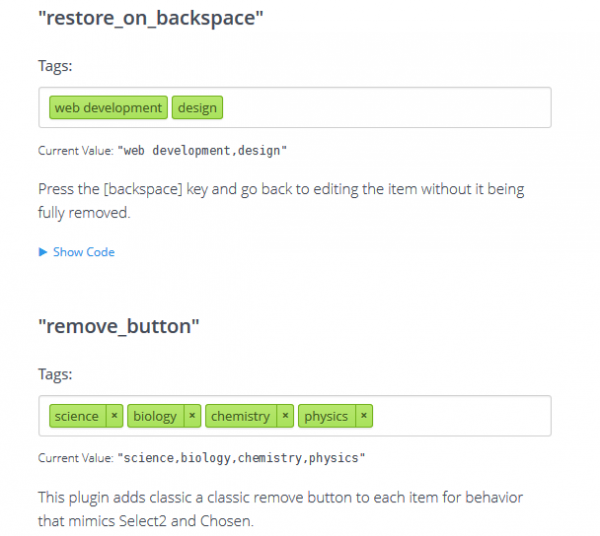Screen dimensions: 600x536
Task: Click the "science,biology,chemistry,physics" current value text
Action: (x=240, y=458)
